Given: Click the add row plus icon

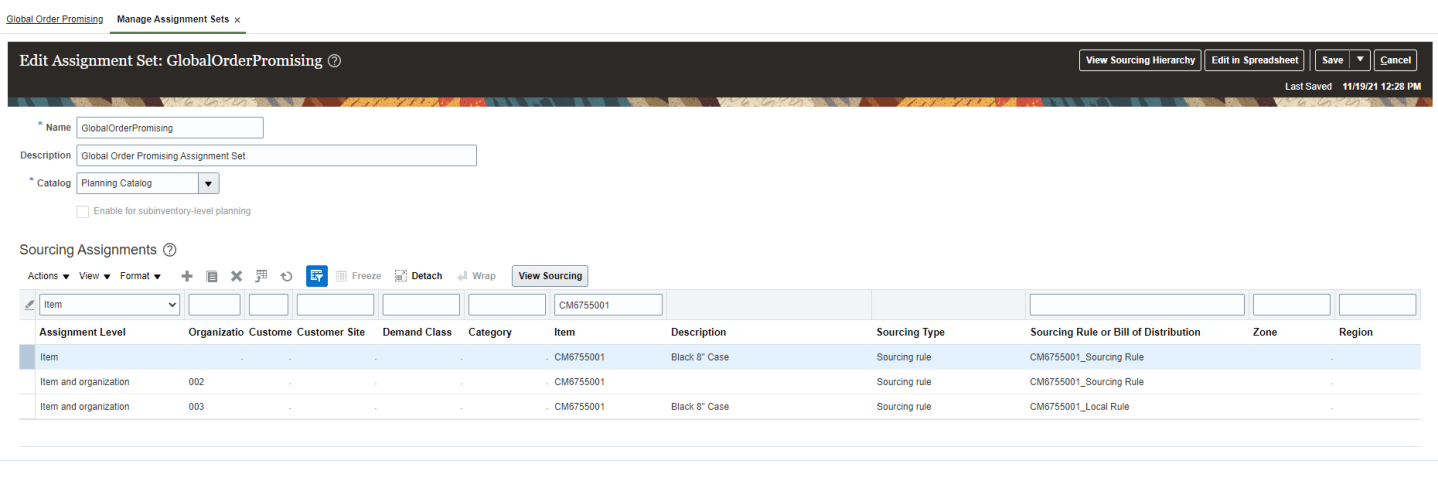Looking at the screenshot, I should 186,276.
